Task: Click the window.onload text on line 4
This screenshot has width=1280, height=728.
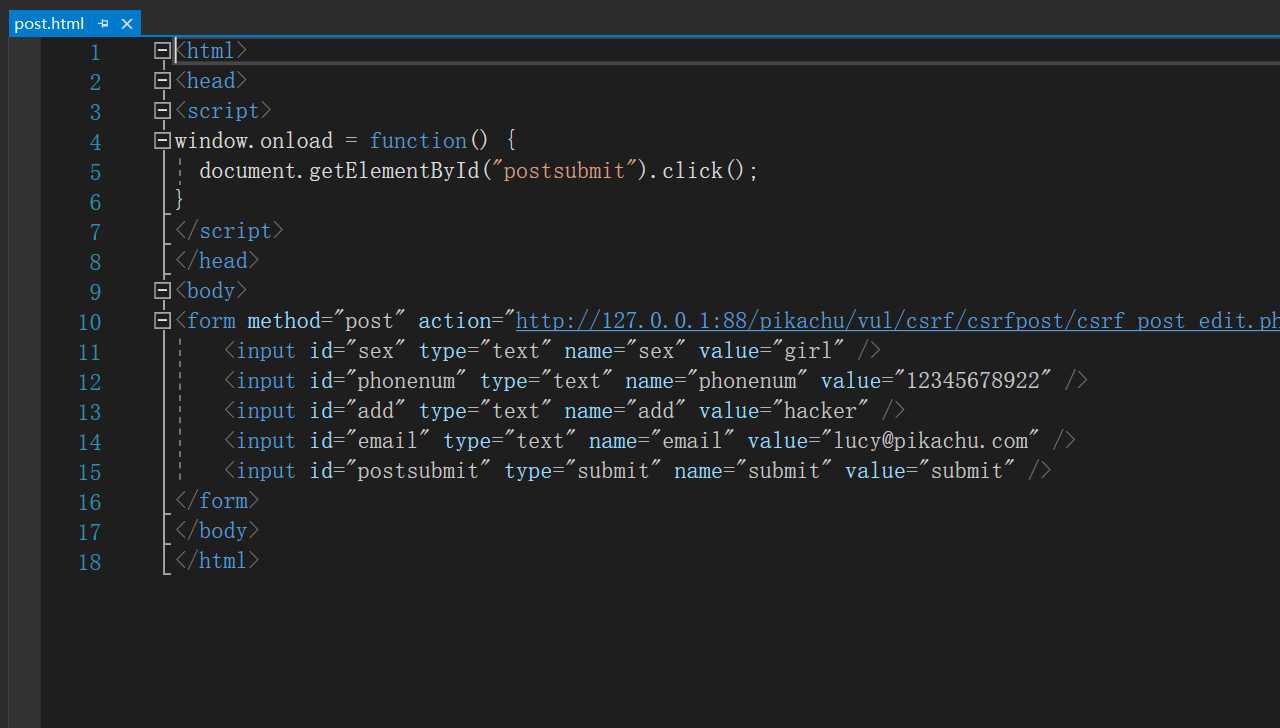Action: (254, 140)
